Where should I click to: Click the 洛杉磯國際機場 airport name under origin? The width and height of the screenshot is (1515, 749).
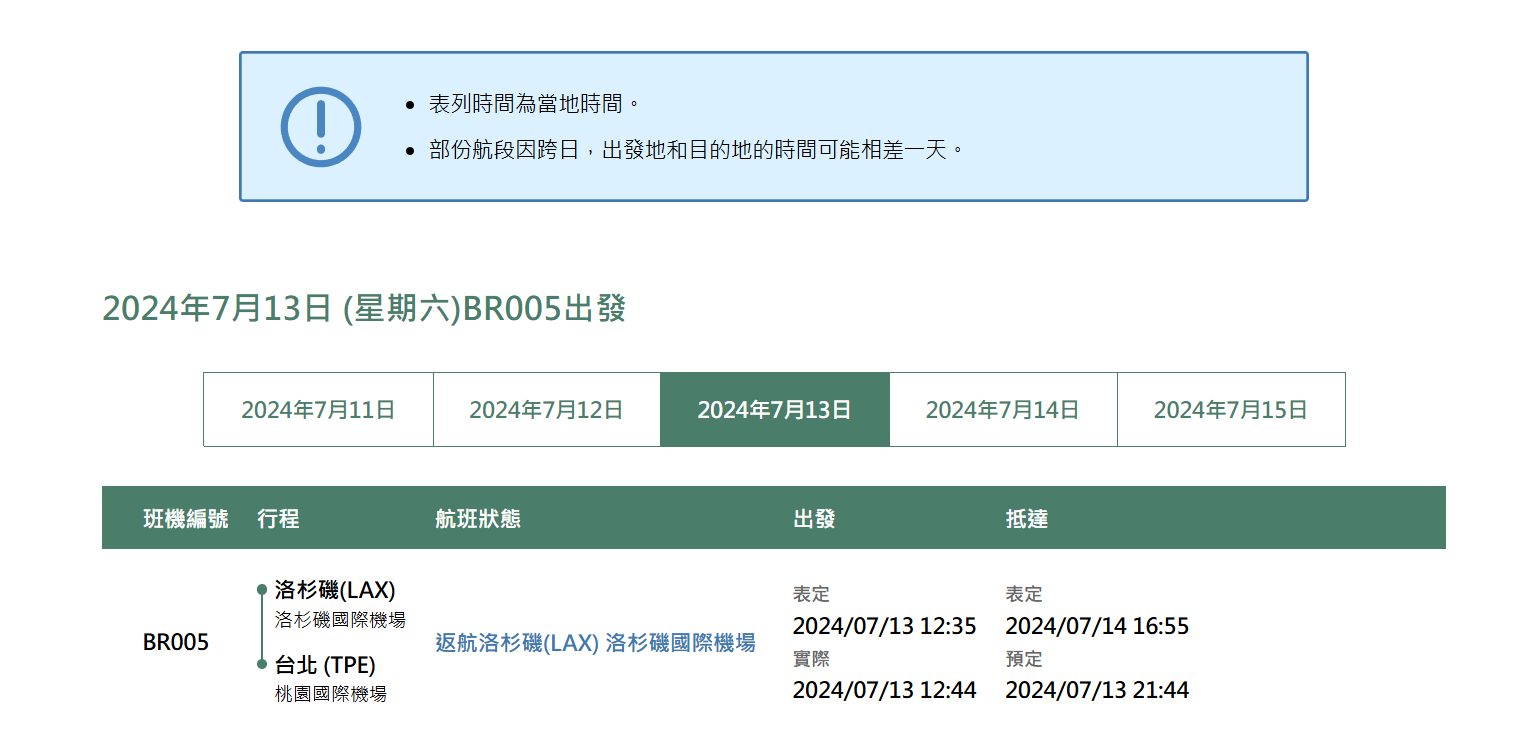click(x=340, y=619)
